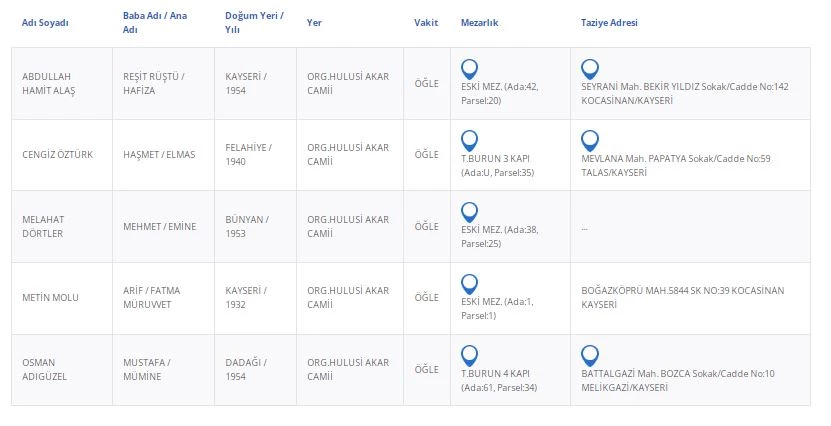Select the name CENGİZ ÖZTÜRK
The height and width of the screenshot is (426, 831).
(x=58, y=155)
